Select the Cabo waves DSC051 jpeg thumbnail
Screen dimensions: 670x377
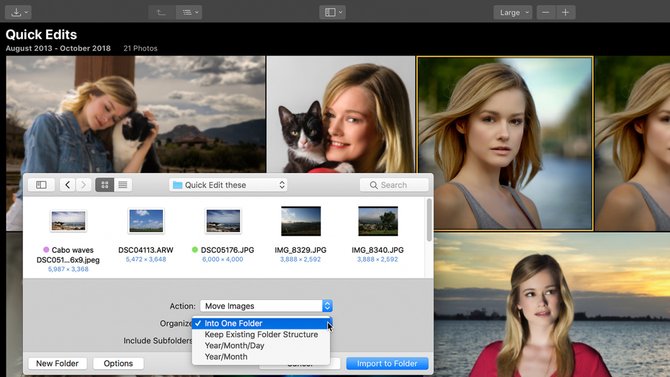pyautogui.click(x=68, y=221)
